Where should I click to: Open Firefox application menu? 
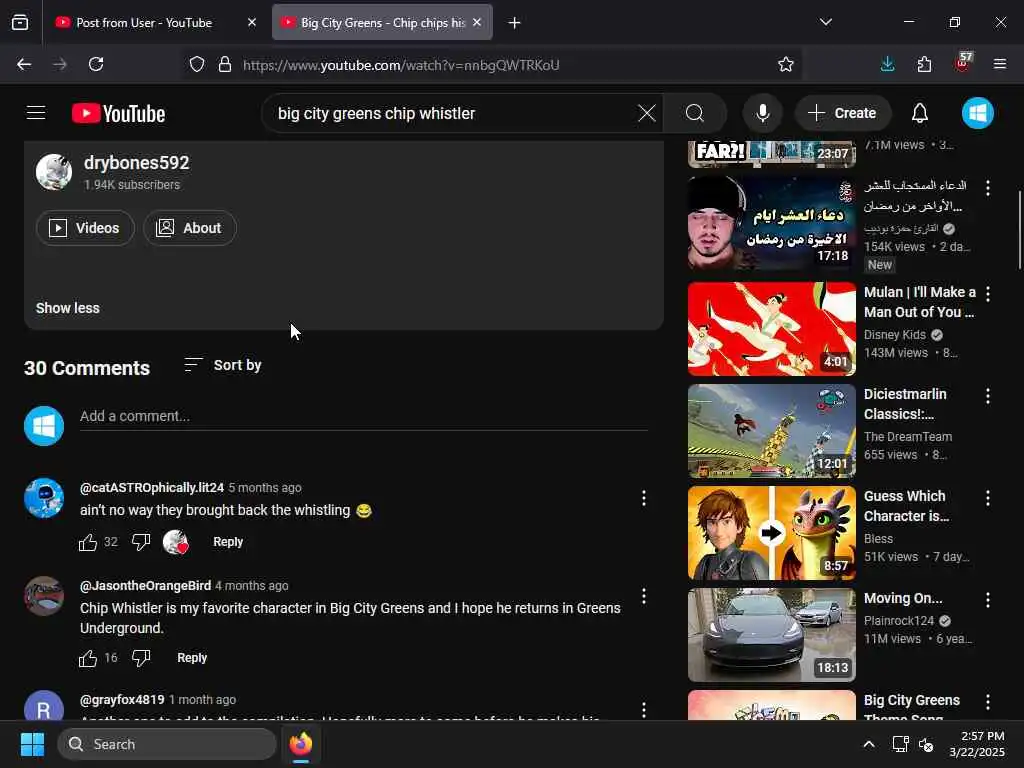1000,64
